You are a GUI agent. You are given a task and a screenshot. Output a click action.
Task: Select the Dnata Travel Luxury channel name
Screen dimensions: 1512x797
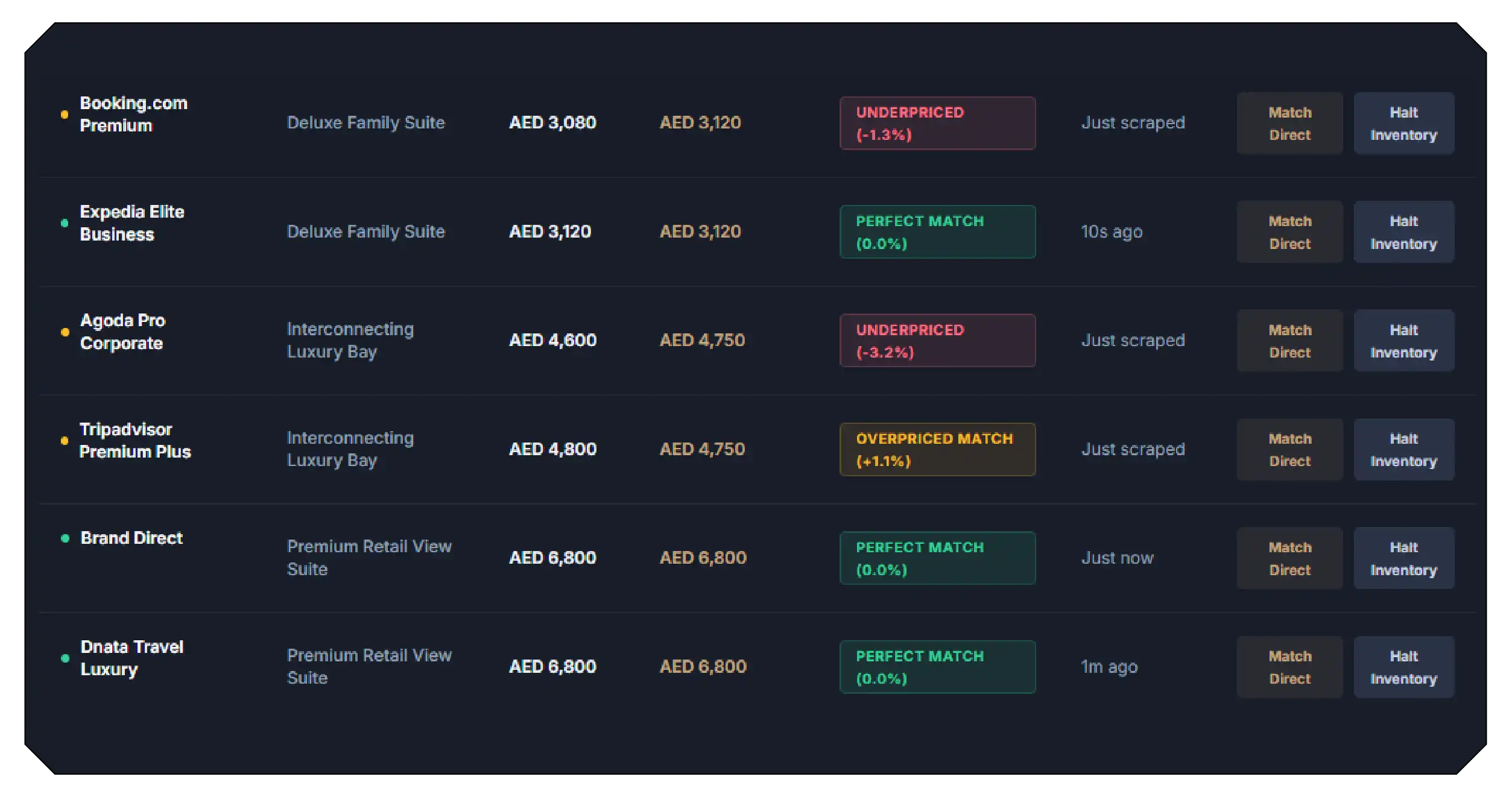[131, 658]
